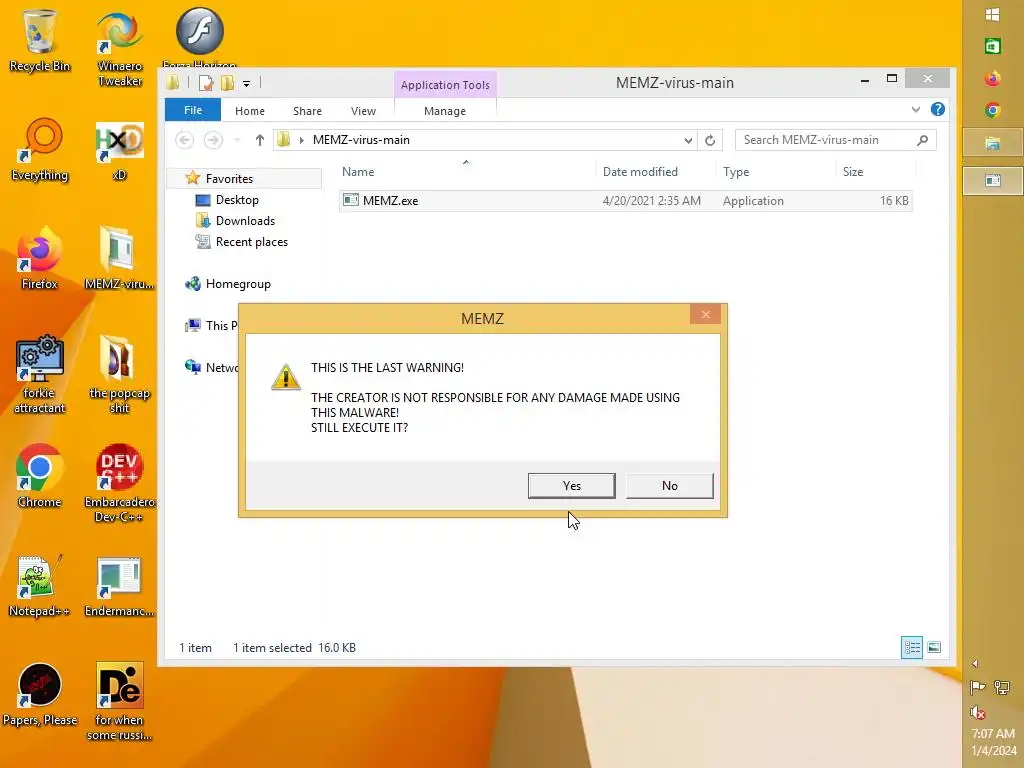Image resolution: width=1024 pixels, height=768 pixels.
Task: Show hidden tray icons arrow
Action: pyautogui.click(x=975, y=664)
